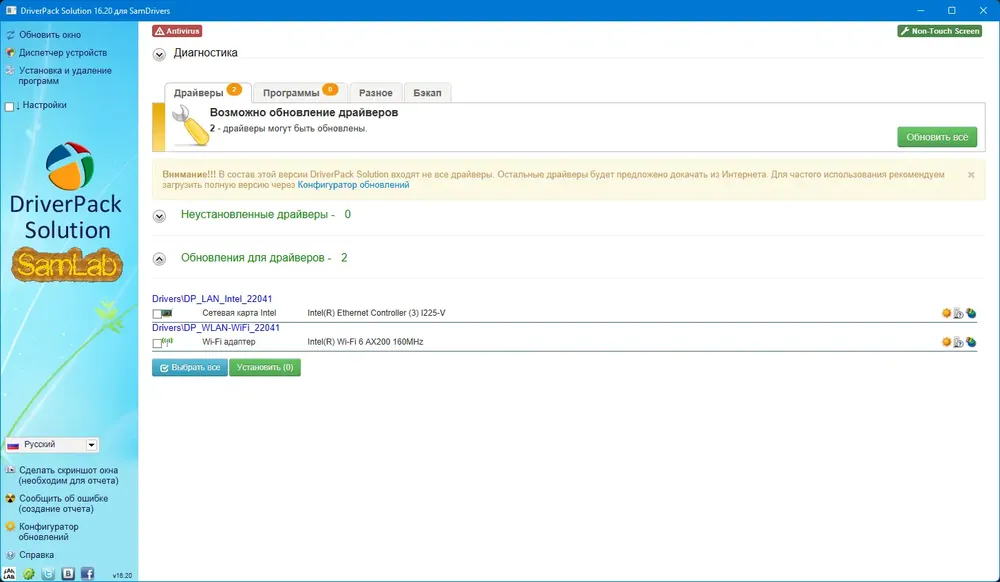Image resolution: width=1000 pixels, height=582 pixels.
Task: Collapse the Обновления для драйверов section
Action: tap(159, 259)
